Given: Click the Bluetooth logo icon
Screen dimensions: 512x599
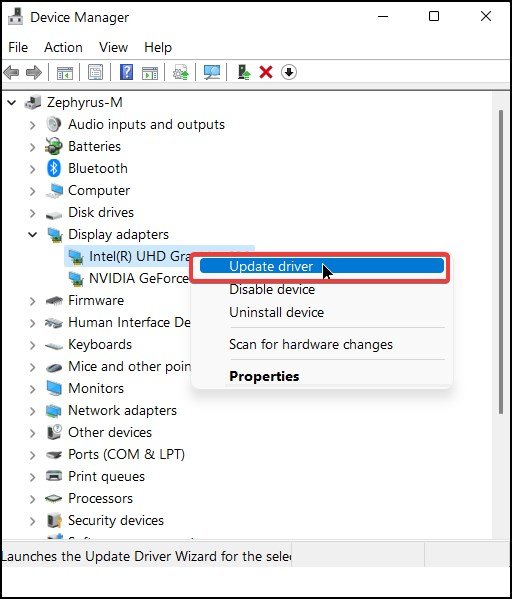Looking at the screenshot, I should tap(53, 168).
